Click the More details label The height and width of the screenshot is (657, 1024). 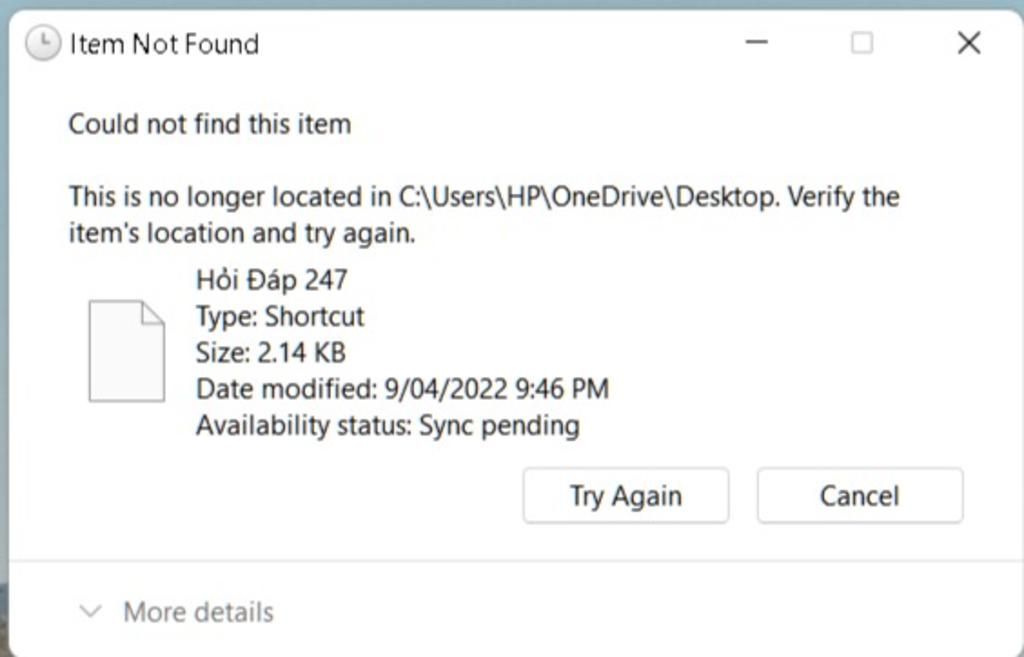[x=199, y=613]
